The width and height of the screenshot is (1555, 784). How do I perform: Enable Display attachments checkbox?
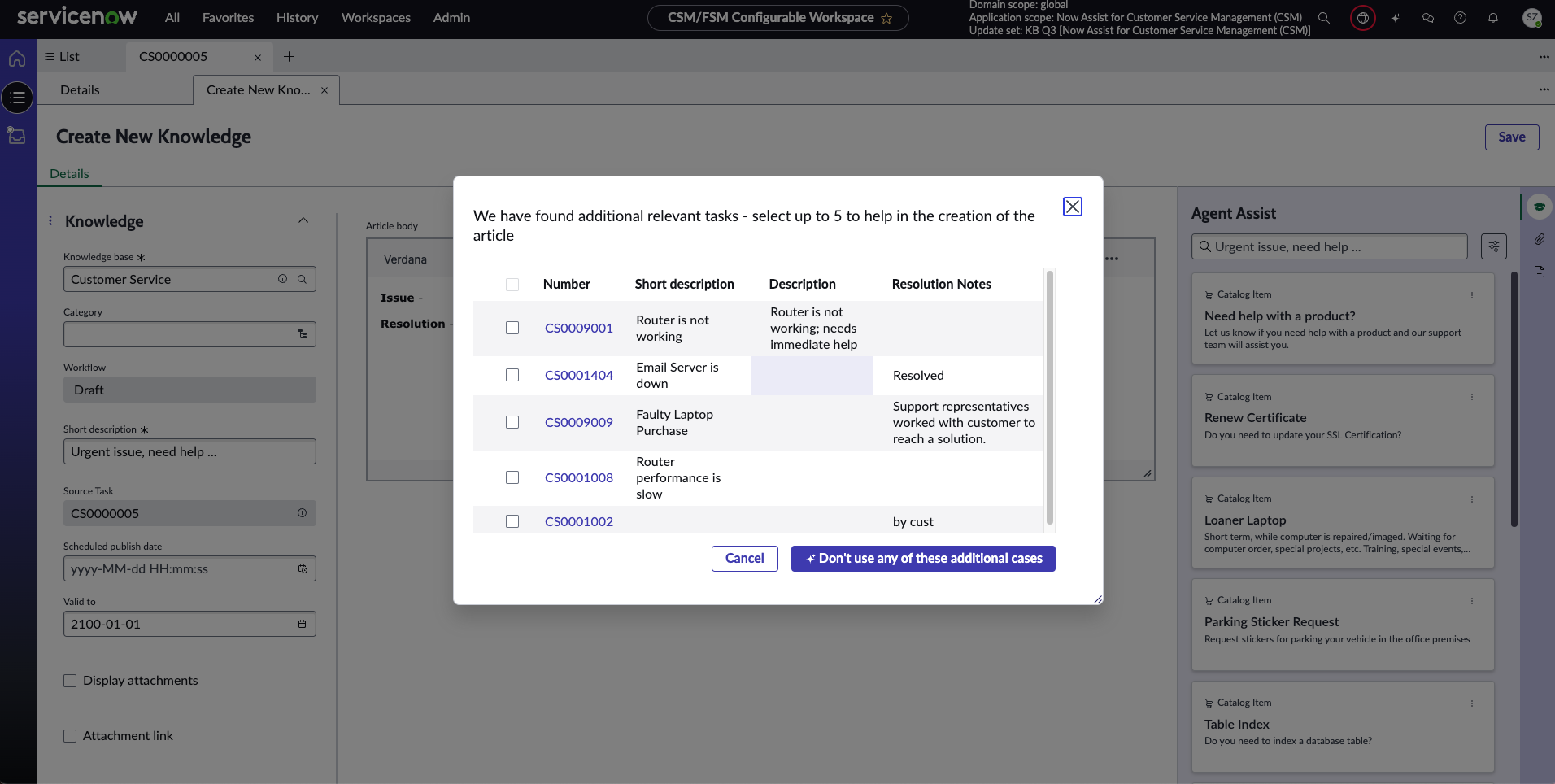click(x=70, y=681)
